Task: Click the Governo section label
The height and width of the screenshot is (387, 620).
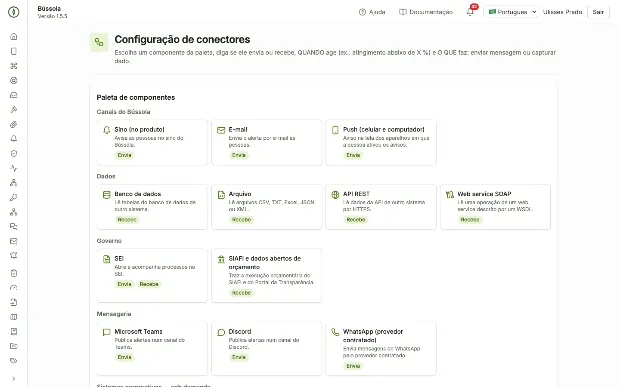Action: (109, 241)
